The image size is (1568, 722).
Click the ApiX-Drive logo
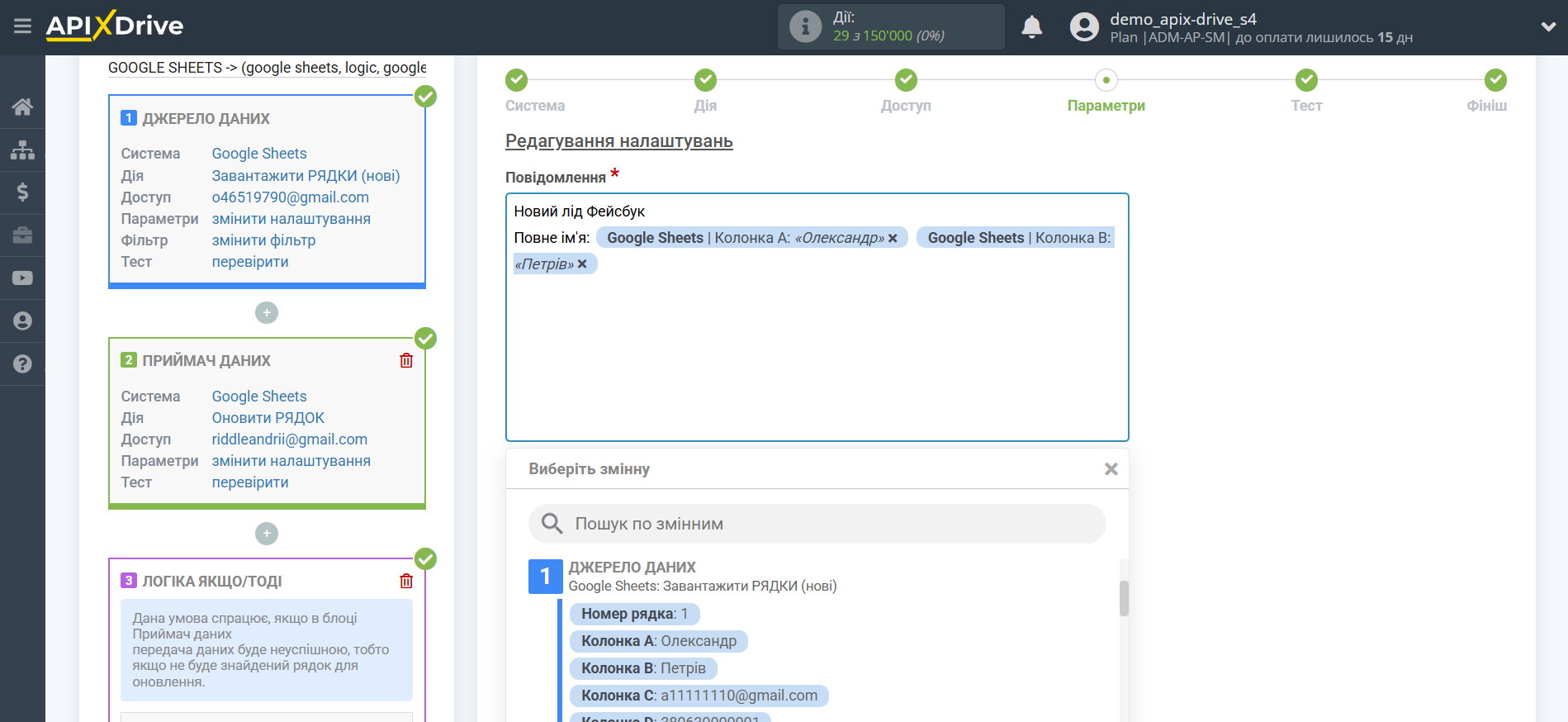(115, 26)
